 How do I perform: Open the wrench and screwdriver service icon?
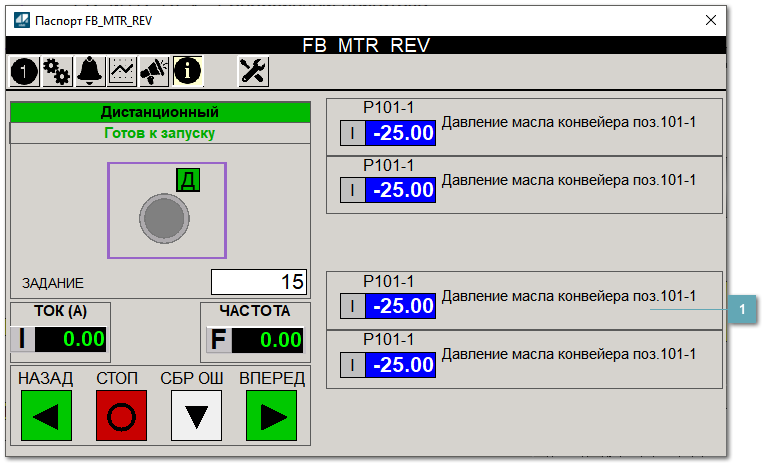tap(253, 70)
